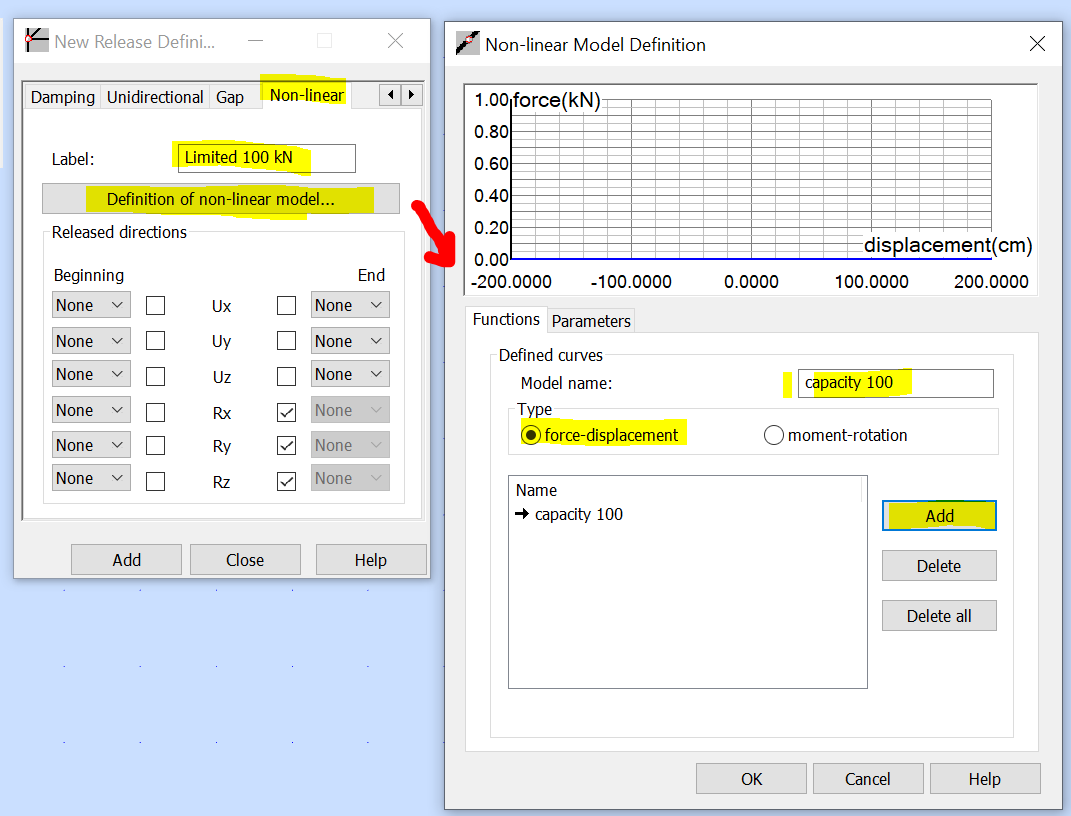Switch to the Parameters tab

tap(591, 321)
